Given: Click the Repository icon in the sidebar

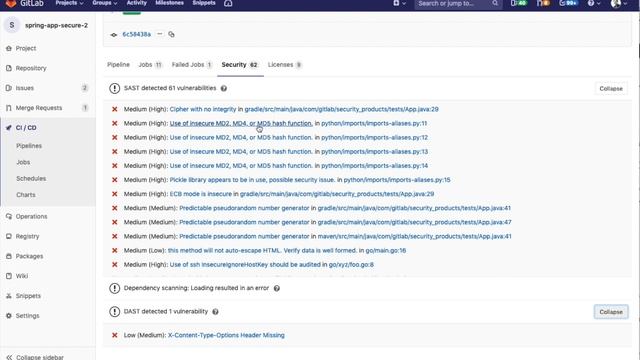Looking at the screenshot, I should [x=9, y=68].
